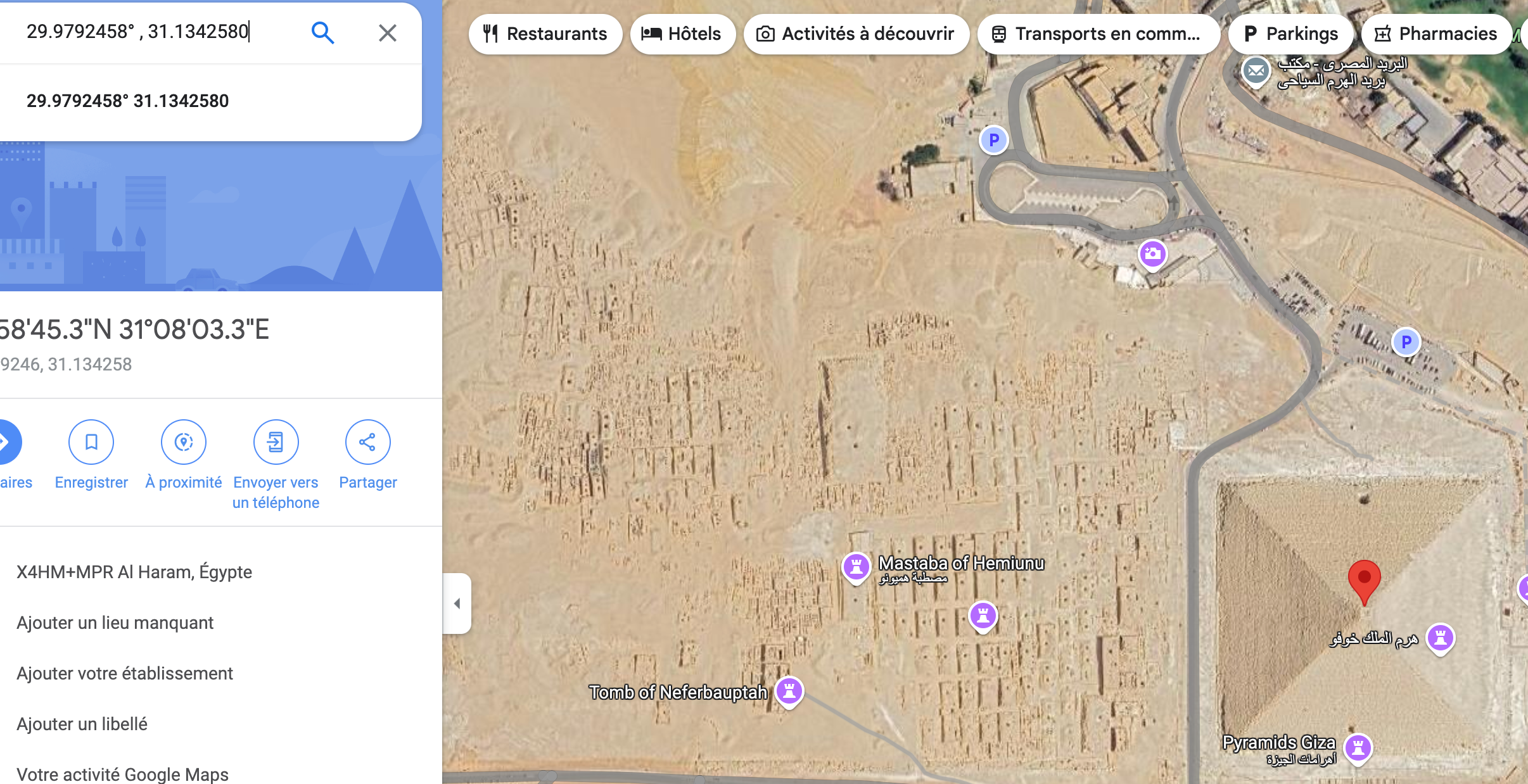Click the Pyramids Giza landmark marker
1528x784 pixels.
pyautogui.click(x=1358, y=748)
